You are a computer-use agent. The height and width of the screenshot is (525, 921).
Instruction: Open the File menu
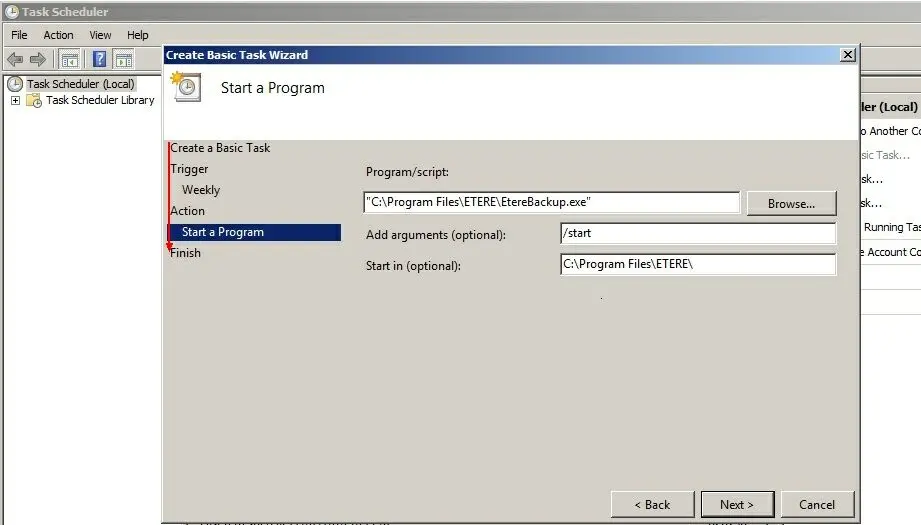(x=19, y=35)
